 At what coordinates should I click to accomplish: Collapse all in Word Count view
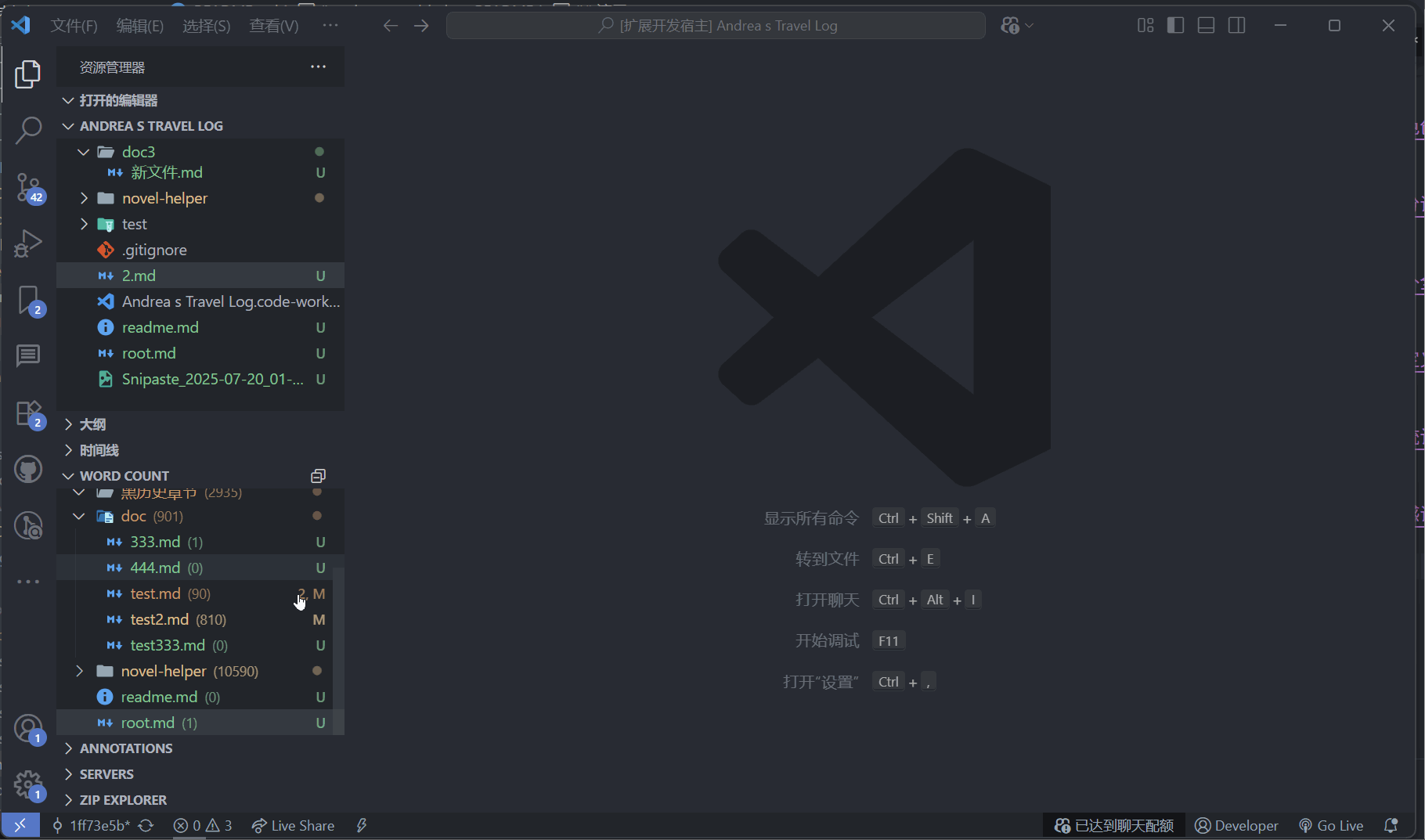tap(318, 476)
